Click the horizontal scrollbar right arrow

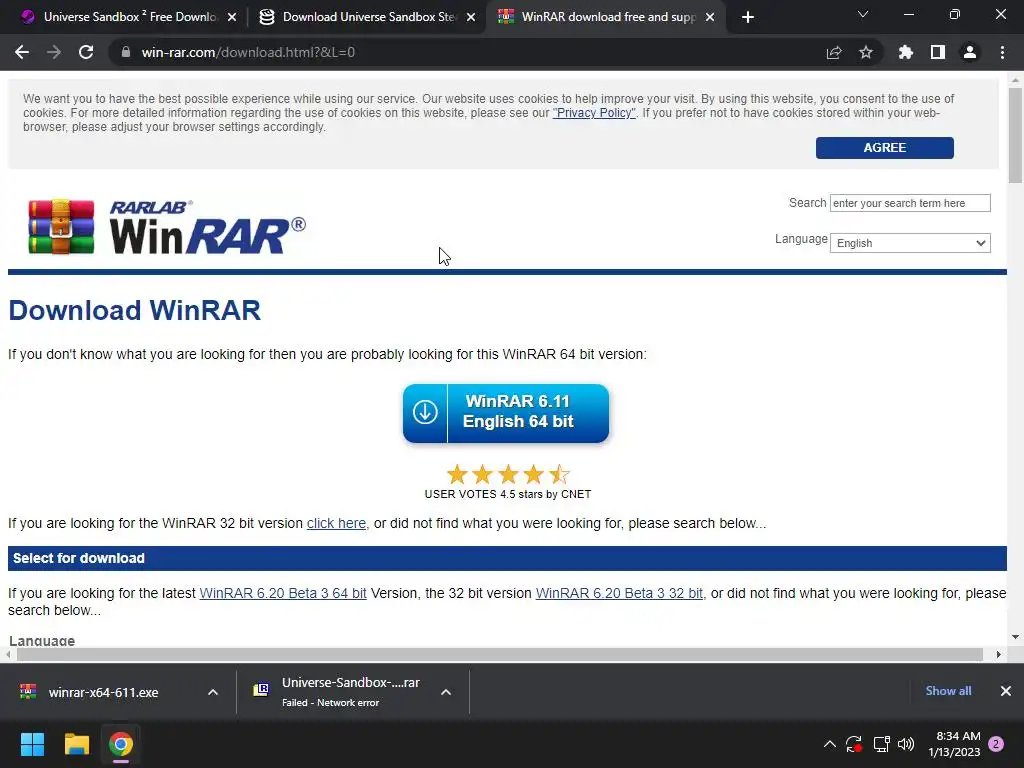pyautogui.click(x=999, y=654)
